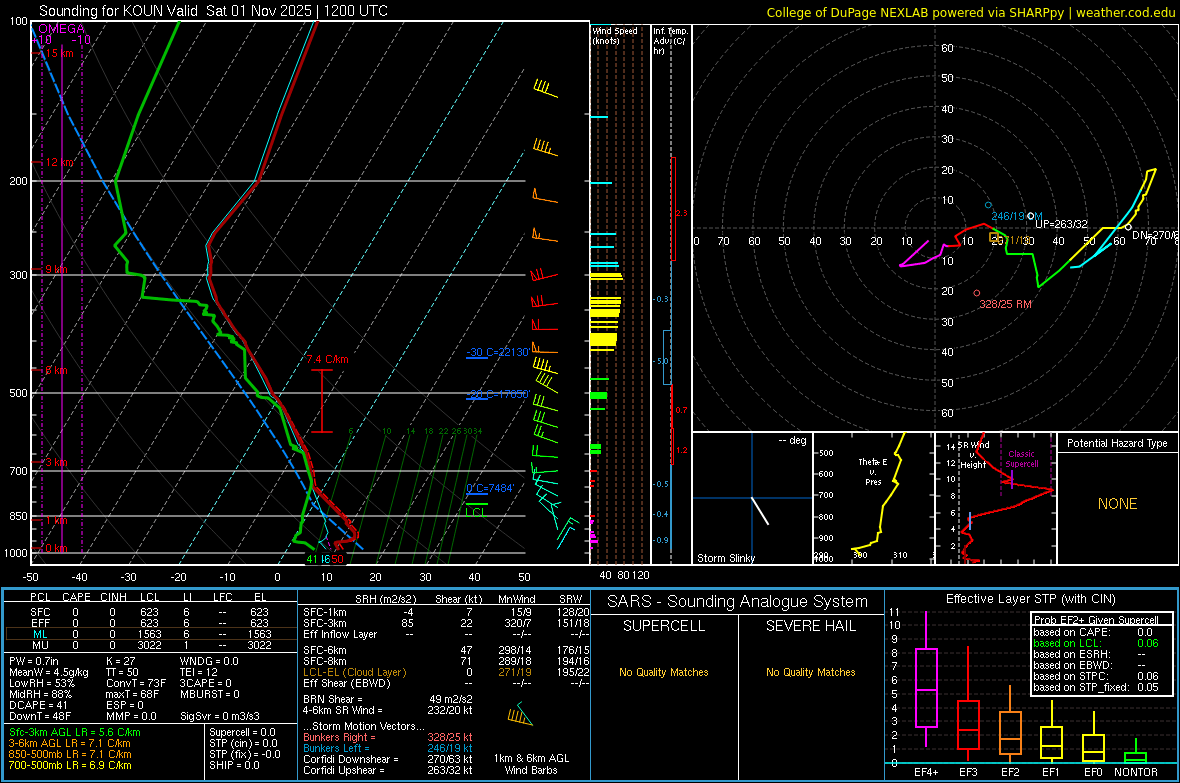The image size is (1180, 783).
Task: Click the 'DCAPE = 41' value
Action: [x=38, y=705]
